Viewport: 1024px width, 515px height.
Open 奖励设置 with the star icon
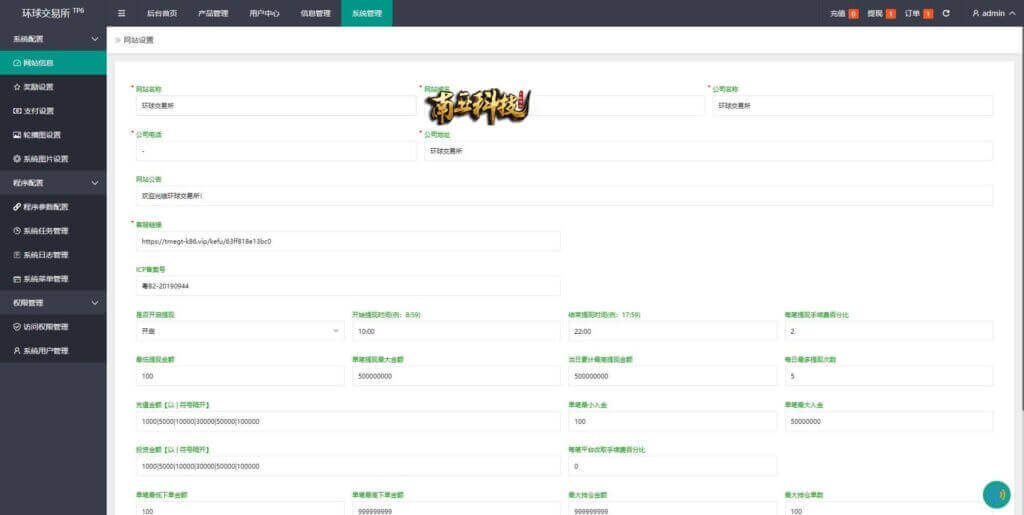point(39,87)
